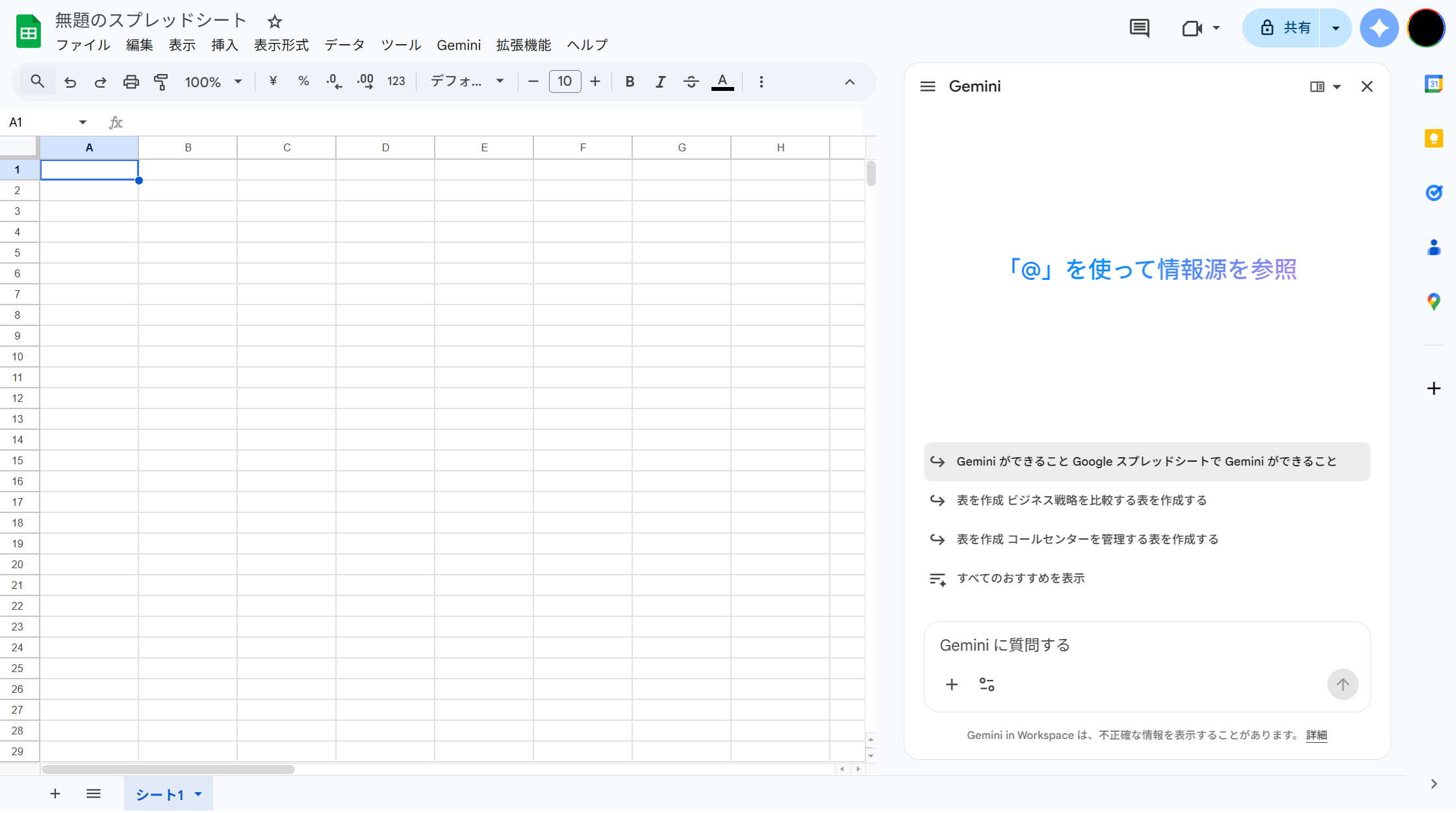1456x813 pixels.
Task: Toggle italic formatting
Action: [x=660, y=82]
